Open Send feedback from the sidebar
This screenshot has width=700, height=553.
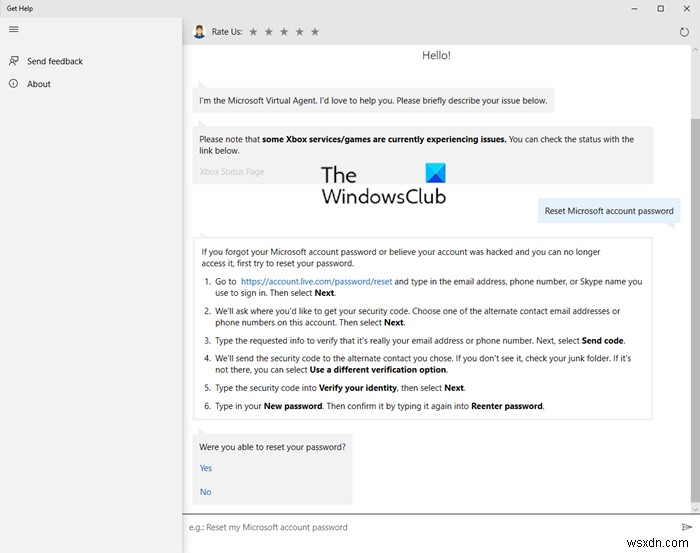click(x=55, y=61)
